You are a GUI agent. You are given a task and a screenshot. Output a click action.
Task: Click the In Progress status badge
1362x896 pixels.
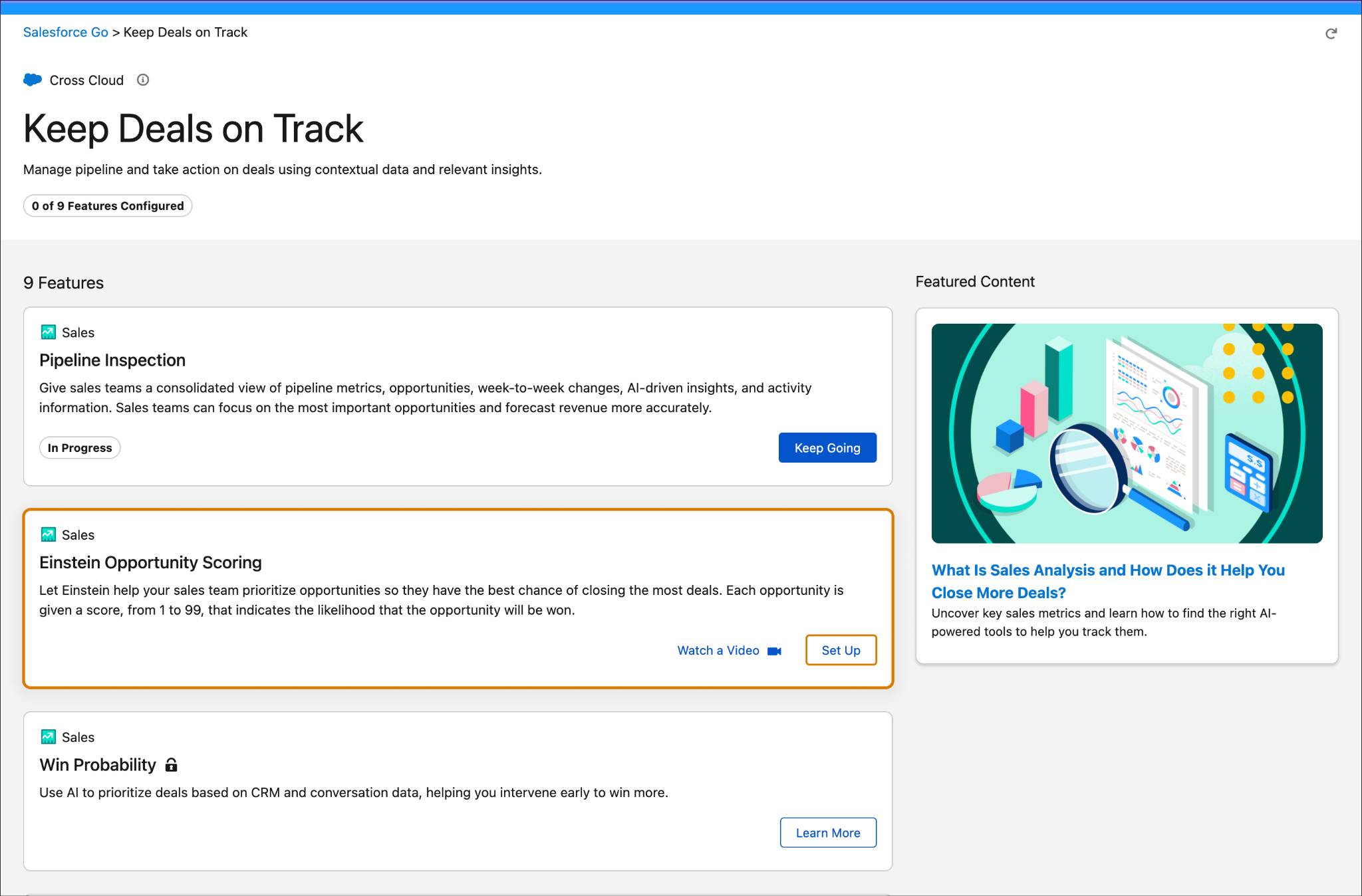point(80,448)
